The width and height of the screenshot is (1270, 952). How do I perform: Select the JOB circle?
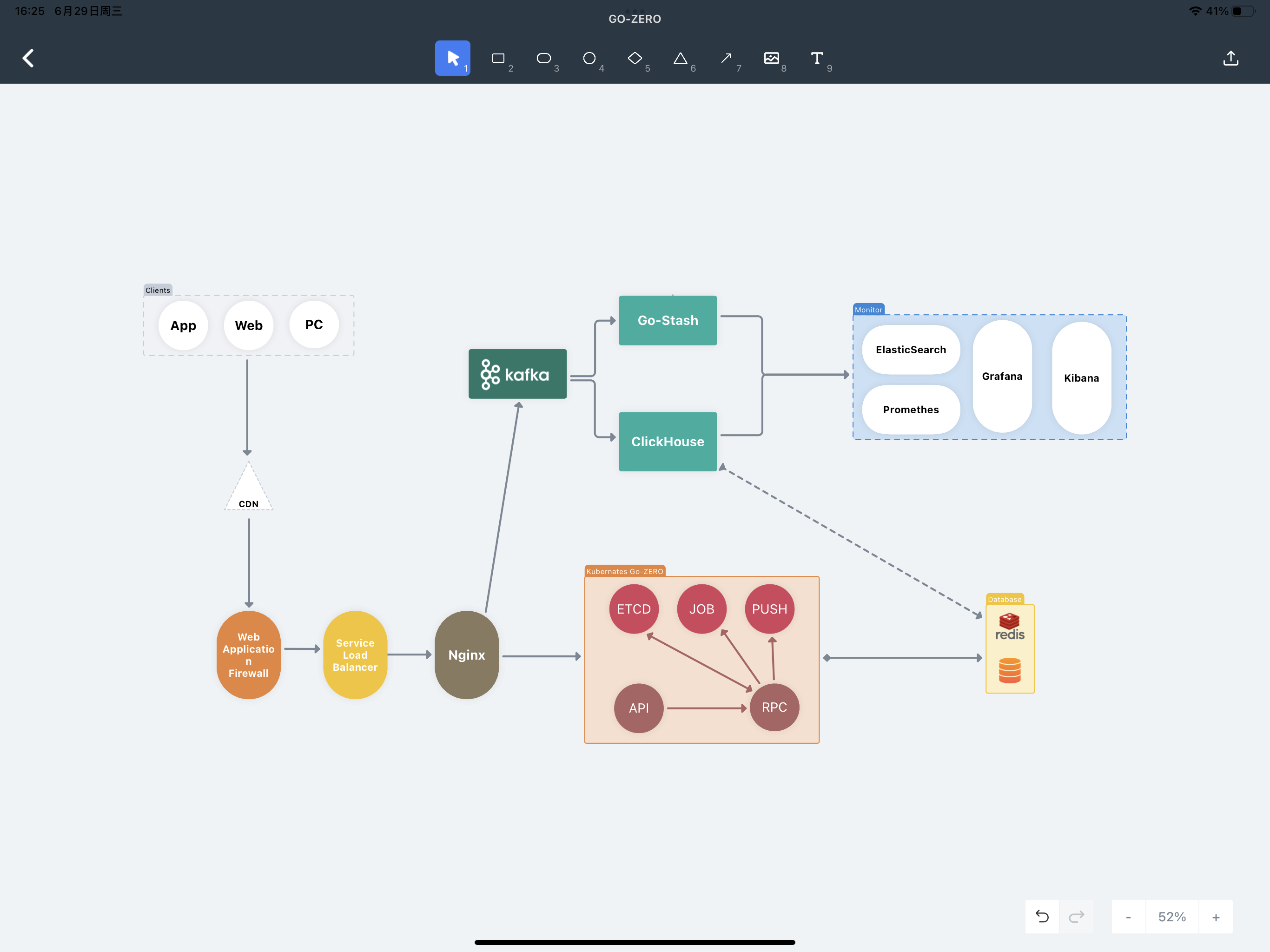(x=701, y=608)
